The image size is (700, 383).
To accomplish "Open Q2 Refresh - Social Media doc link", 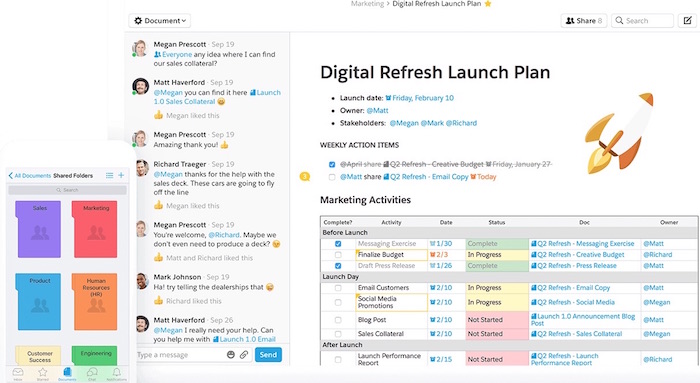I will pos(573,302).
